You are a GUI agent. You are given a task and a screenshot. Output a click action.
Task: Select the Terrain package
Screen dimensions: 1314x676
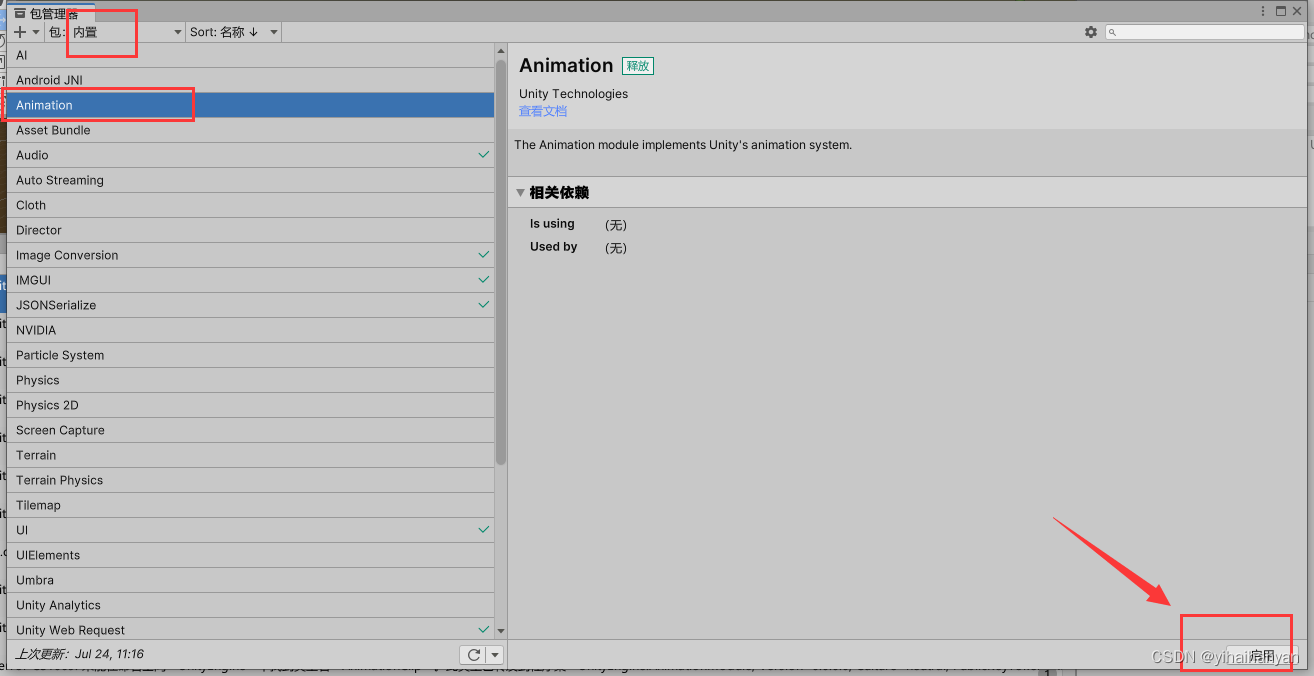(251, 455)
